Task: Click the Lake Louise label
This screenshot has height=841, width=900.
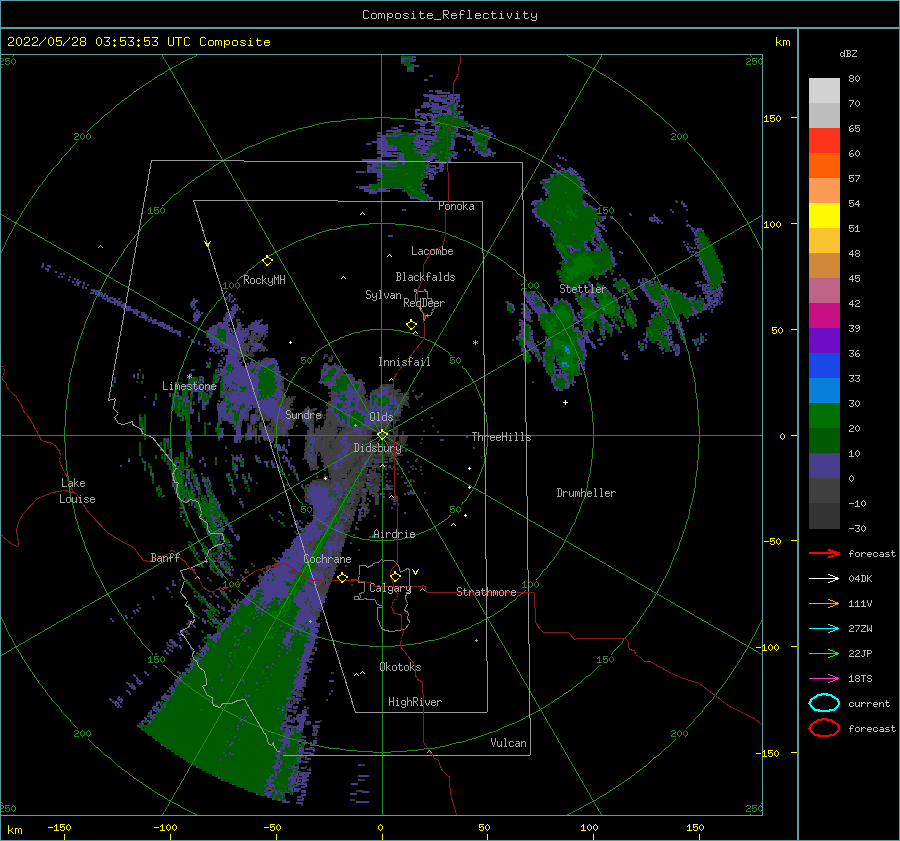Action: (77, 491)
